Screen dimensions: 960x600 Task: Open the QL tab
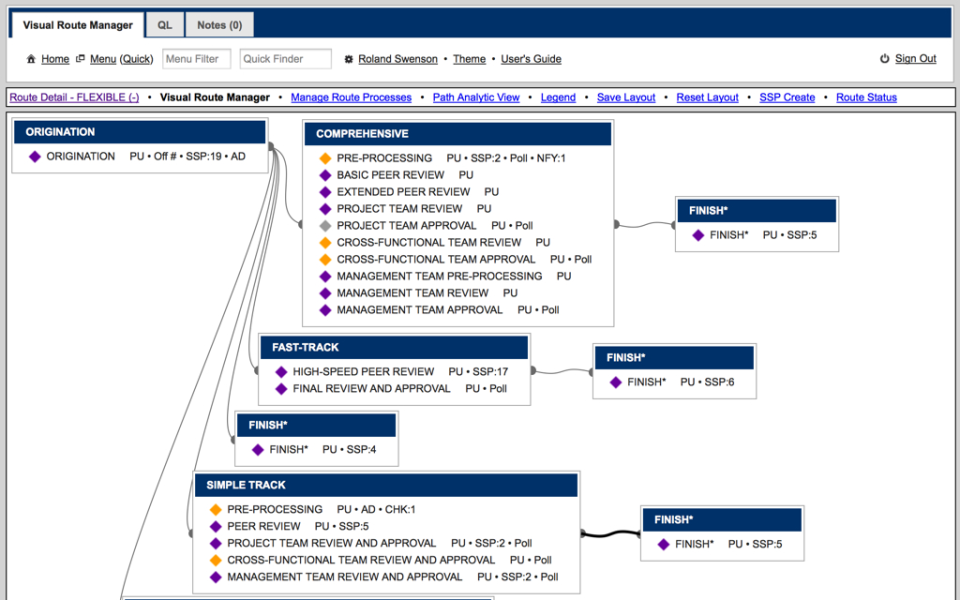165,25
